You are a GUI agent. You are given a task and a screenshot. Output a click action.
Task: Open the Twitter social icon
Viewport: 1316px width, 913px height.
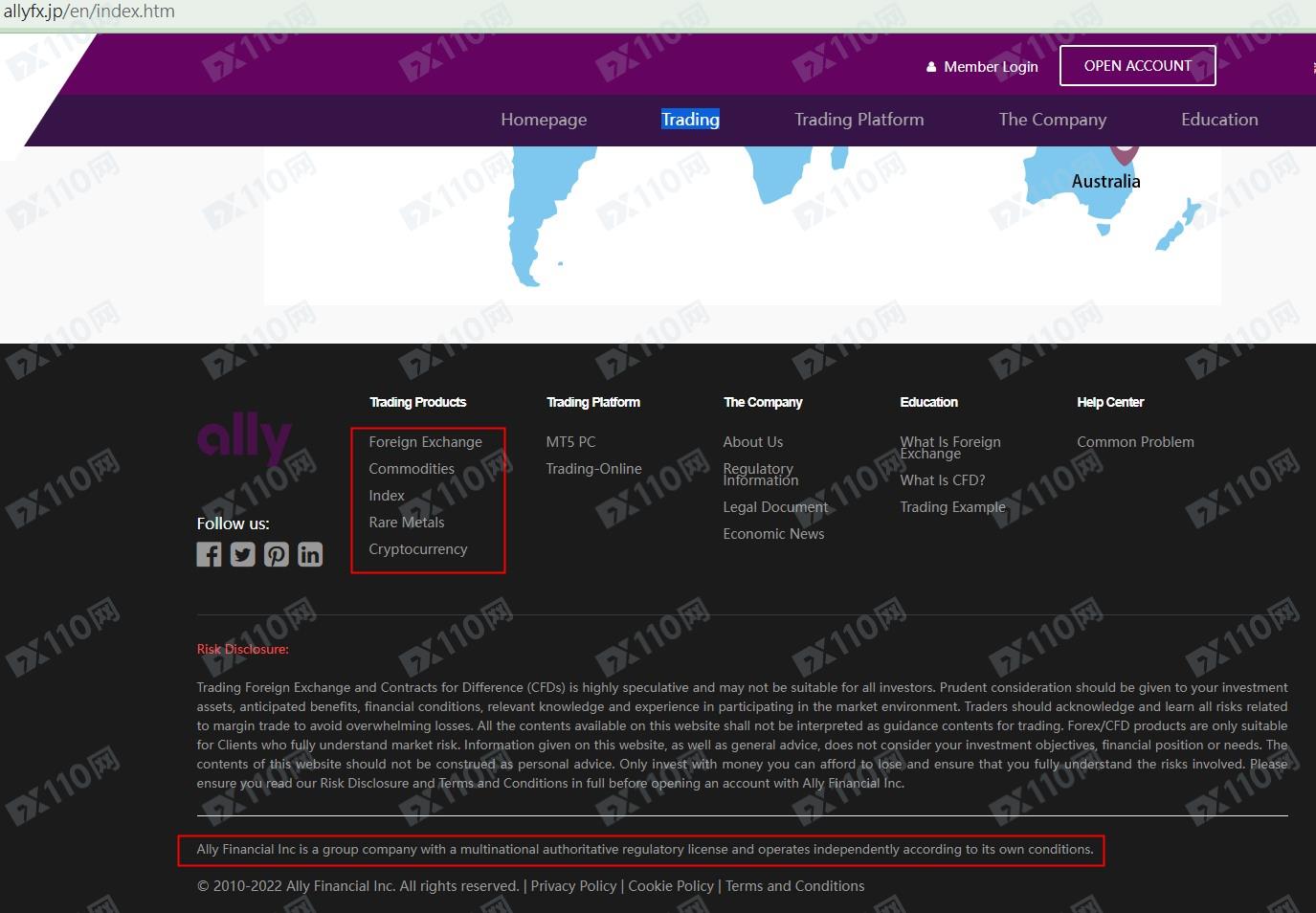pyautogui.click(x=242, y=554)
